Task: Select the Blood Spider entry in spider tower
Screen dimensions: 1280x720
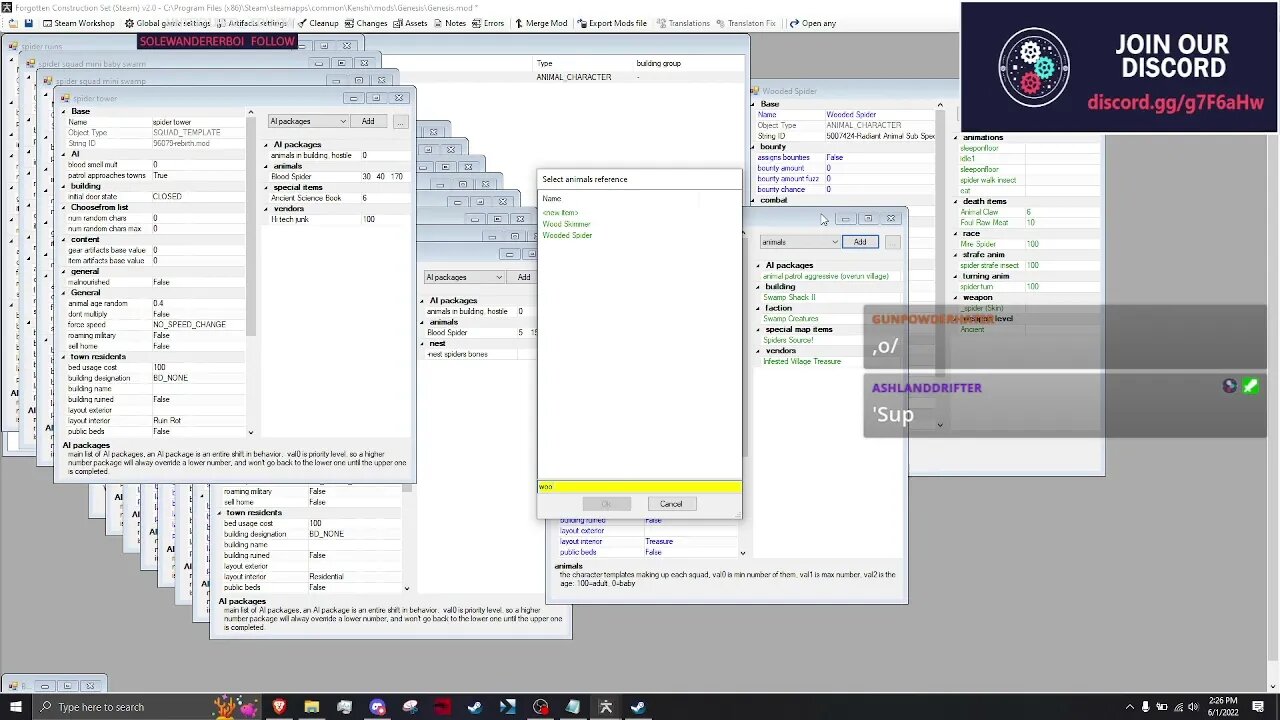Action: (x=291, y=177)
